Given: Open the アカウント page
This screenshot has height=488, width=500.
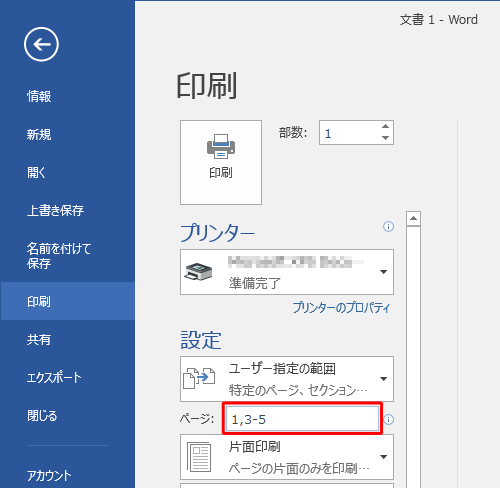Looking at the screenshot, I should pos(49,476).
